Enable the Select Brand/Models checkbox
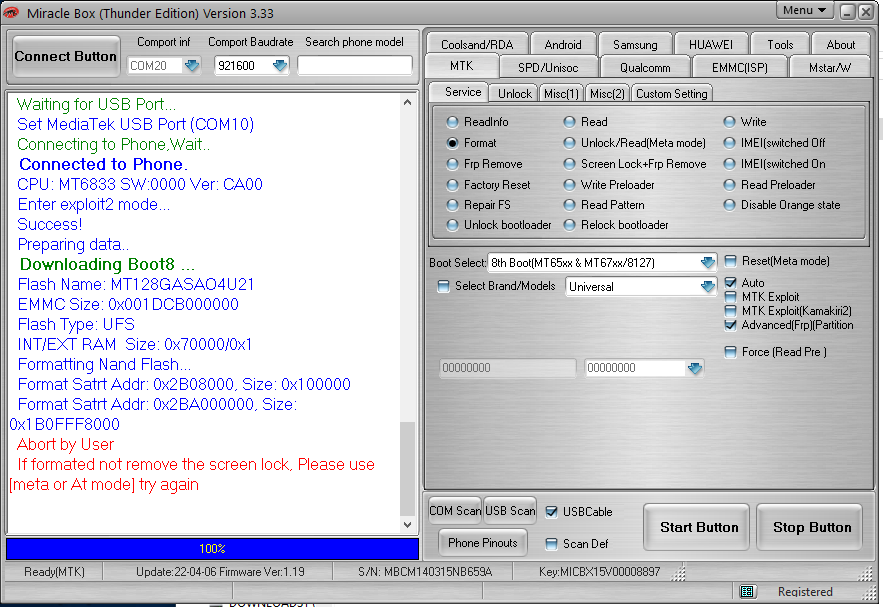Image resolution: width=883 pixels, height=607 pixels. (444, 286)
